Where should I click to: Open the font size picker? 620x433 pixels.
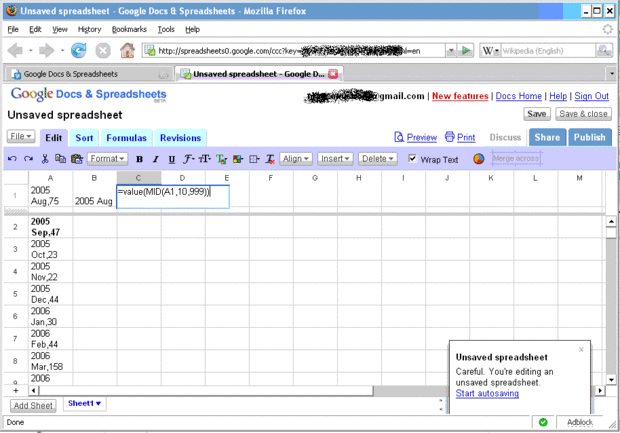[x=204, y=159]
